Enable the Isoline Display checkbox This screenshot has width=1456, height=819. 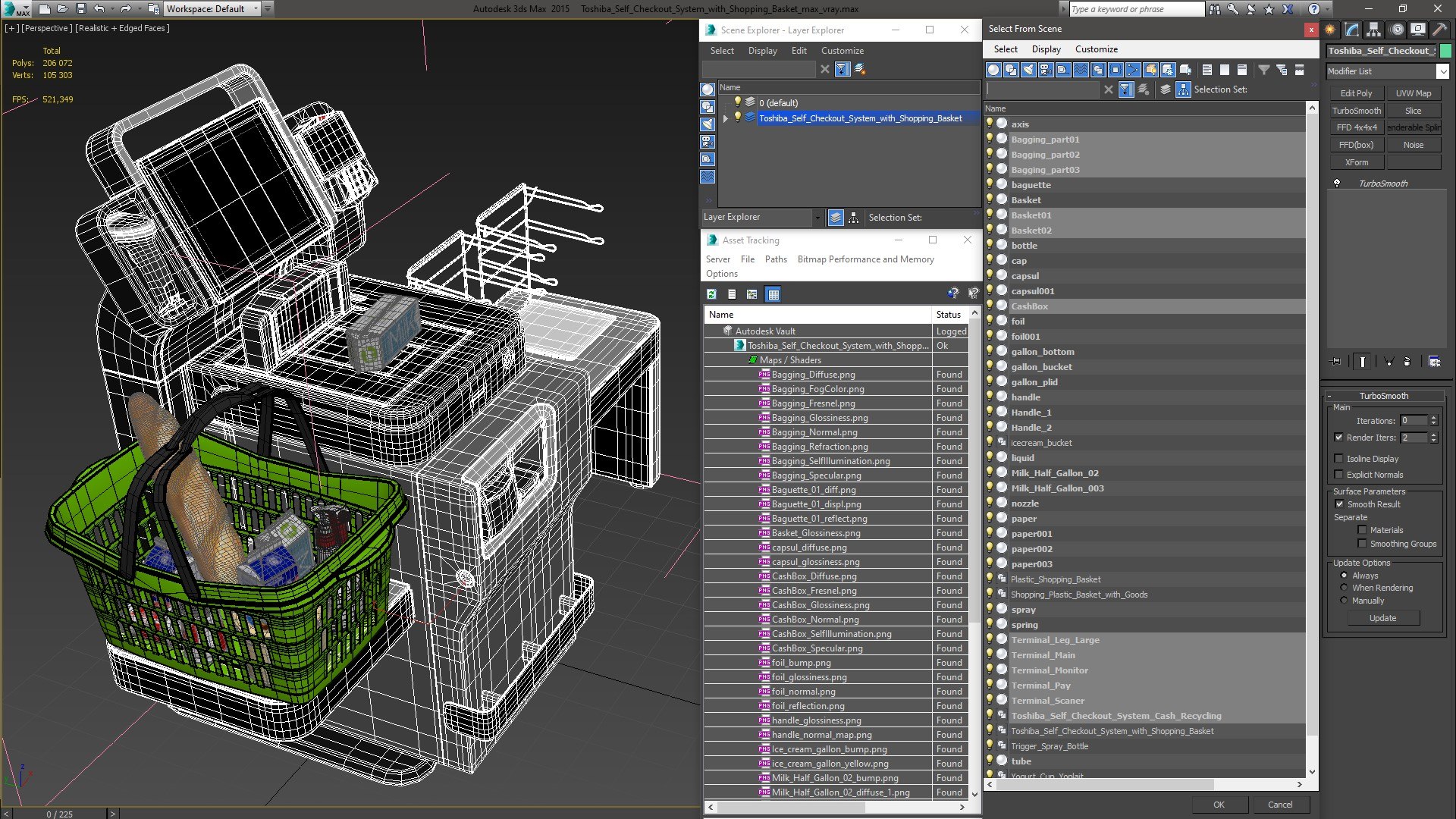[x=1338, y=459]
